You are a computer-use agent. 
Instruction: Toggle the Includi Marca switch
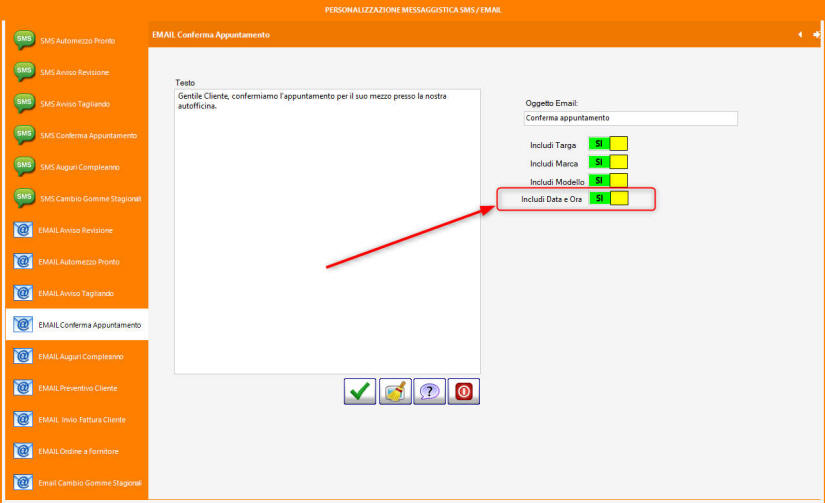coord(608,162)
